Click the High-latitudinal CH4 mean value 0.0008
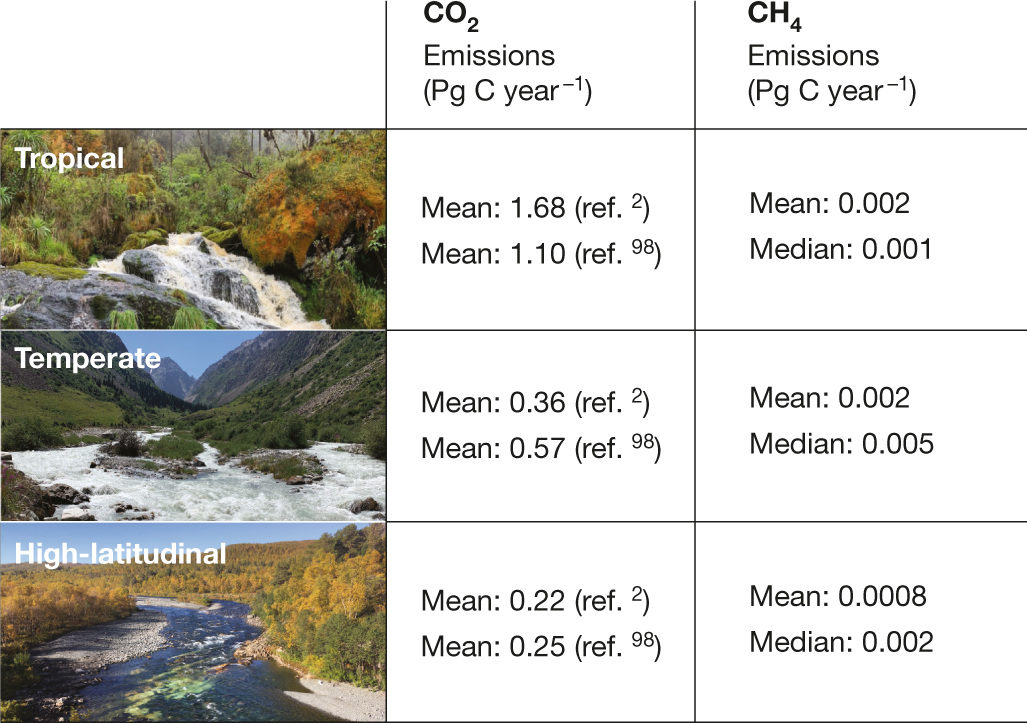Screen dimensions: 1027x723 tap(882, 597)
